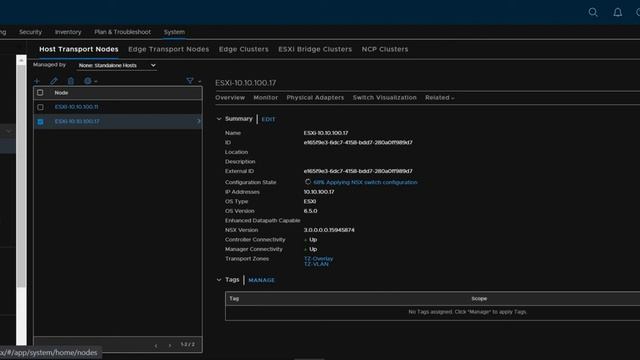Check the ESXi-10.10.100.11 row checkbox

click(x=40, y=107)
